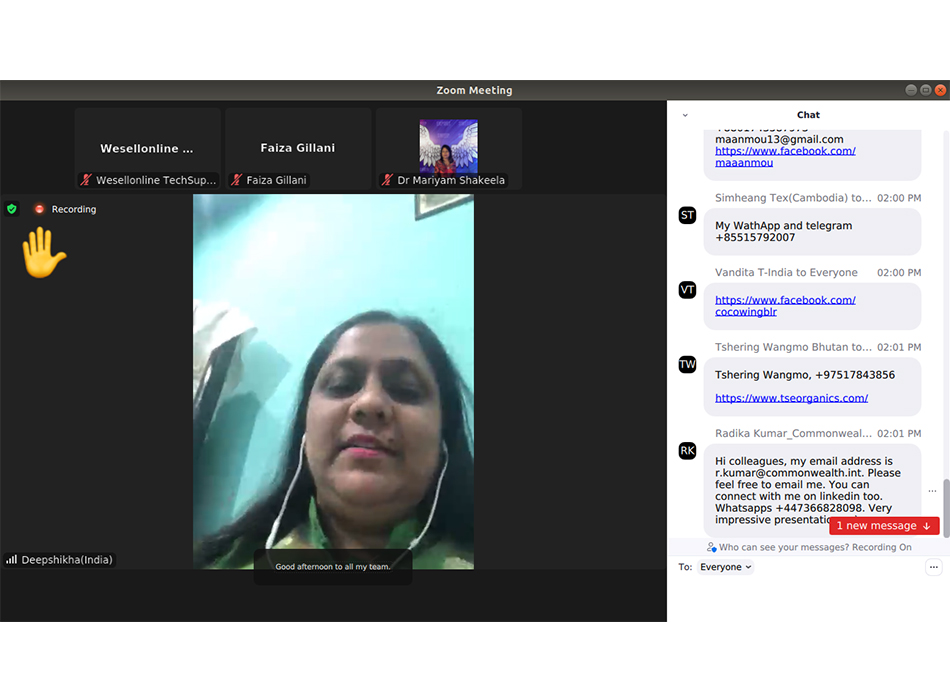Jump to the '1 new message' notification
The height and width of the screenshot is (700, 950).
pyautogui.click(x=884, y=525)
